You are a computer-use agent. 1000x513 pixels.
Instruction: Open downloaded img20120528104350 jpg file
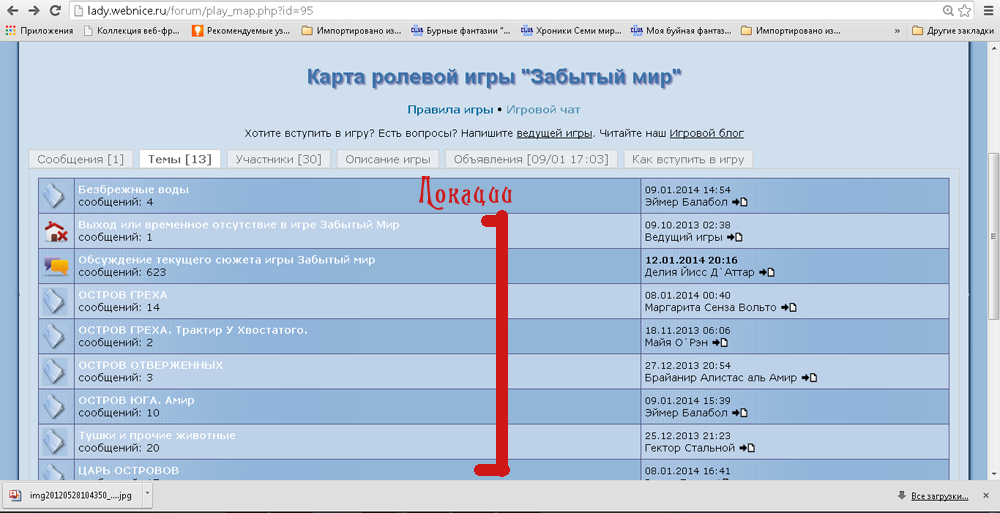point(71,494)
